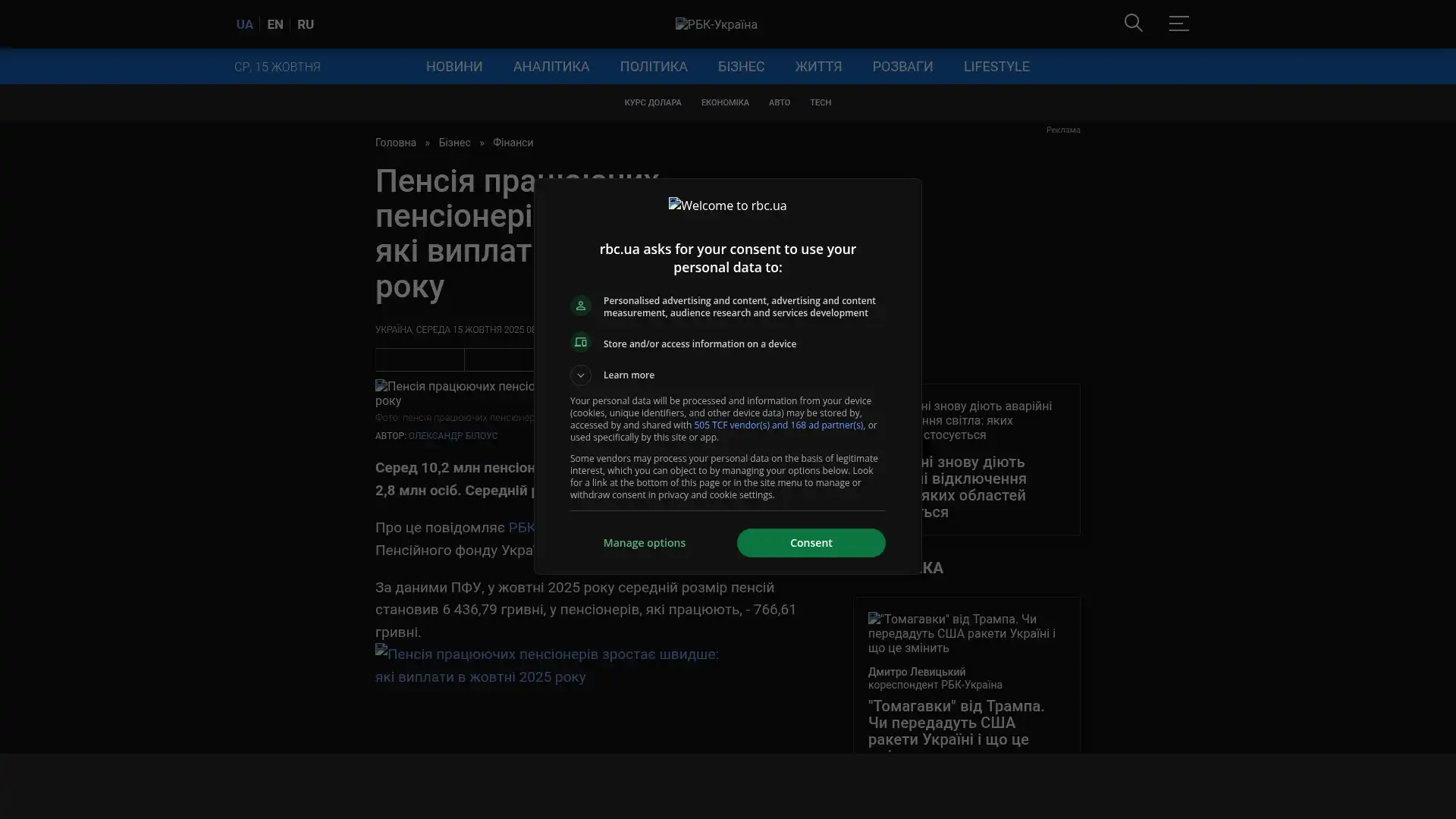Open author Олександр Білоус profile link
The image size is (1456, 819).
[453, 436]
